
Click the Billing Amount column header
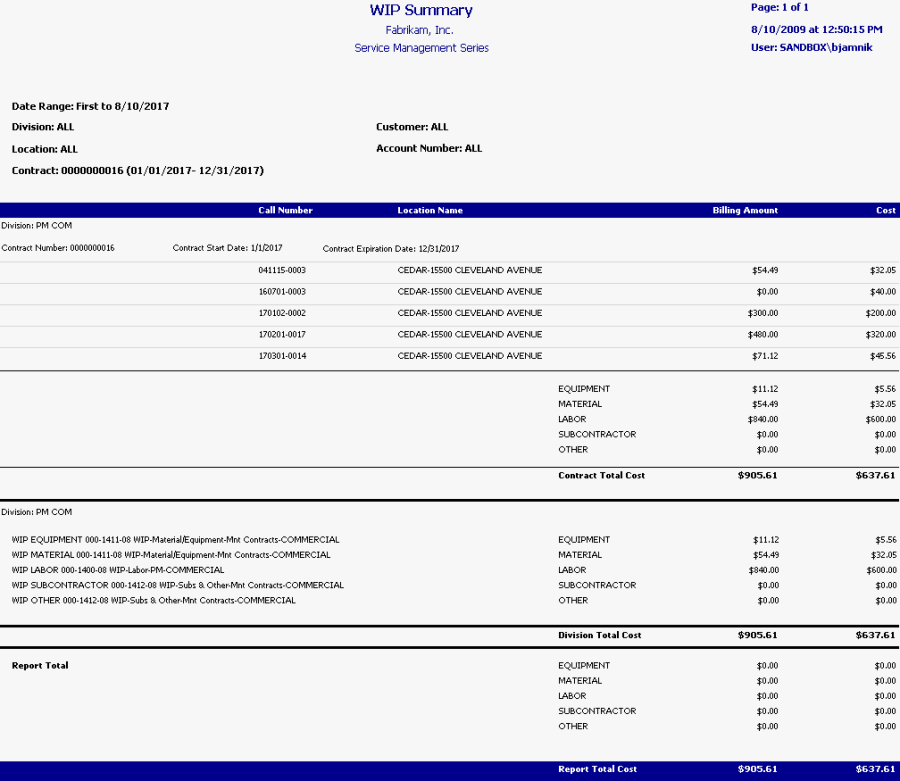(x=744, y=211)
